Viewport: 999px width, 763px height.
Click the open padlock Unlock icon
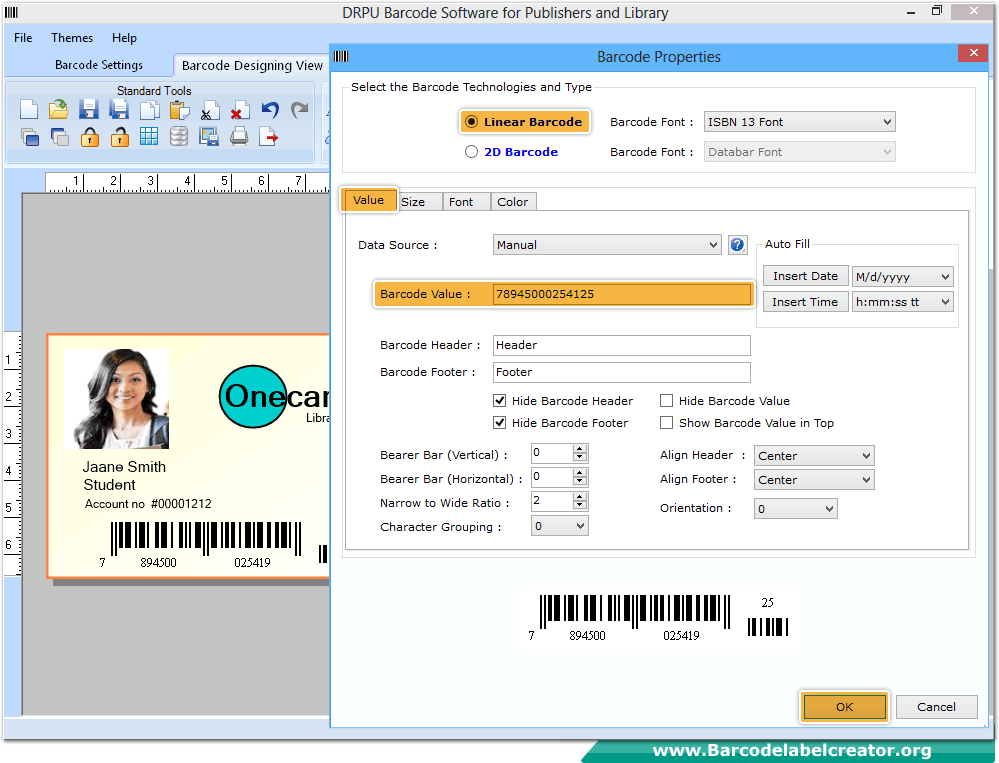click(x=120, y=136)
